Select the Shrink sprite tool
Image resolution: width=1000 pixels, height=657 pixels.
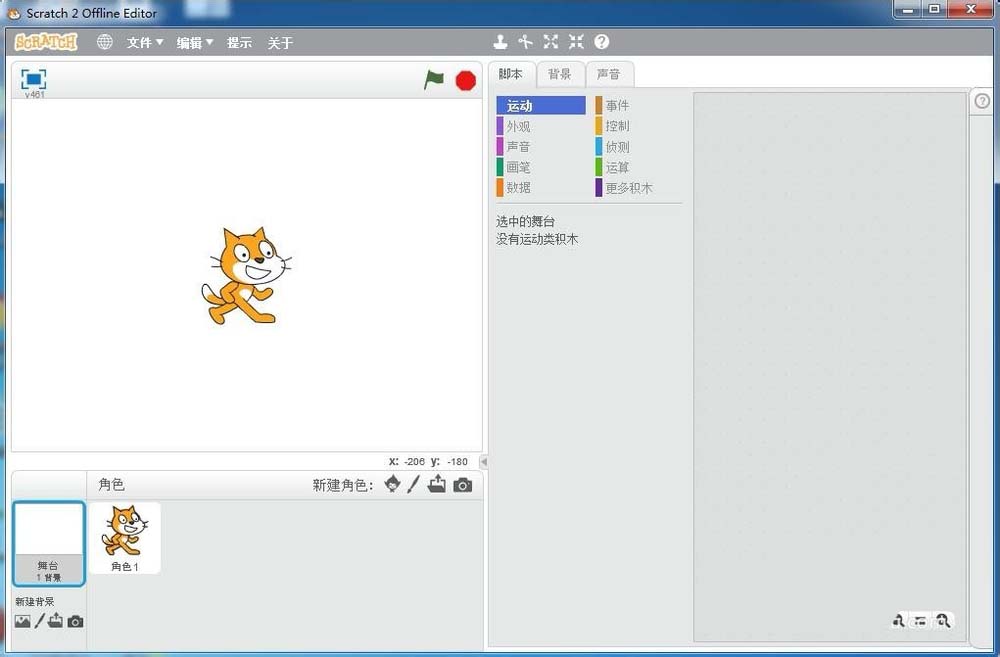click(576, 42)
